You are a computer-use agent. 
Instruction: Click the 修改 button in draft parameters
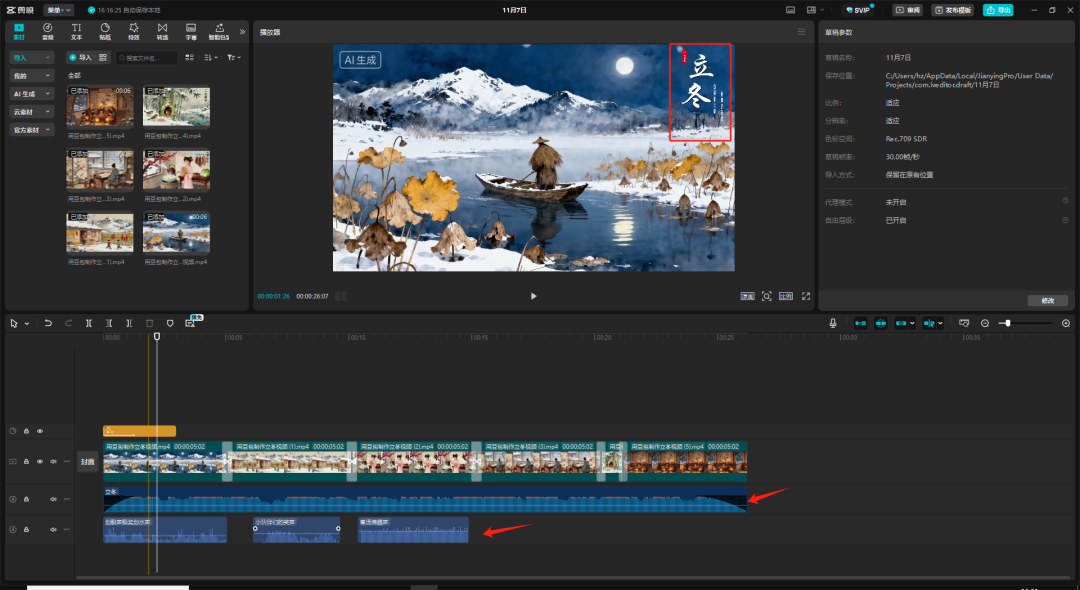click(x=1047, y=300)
